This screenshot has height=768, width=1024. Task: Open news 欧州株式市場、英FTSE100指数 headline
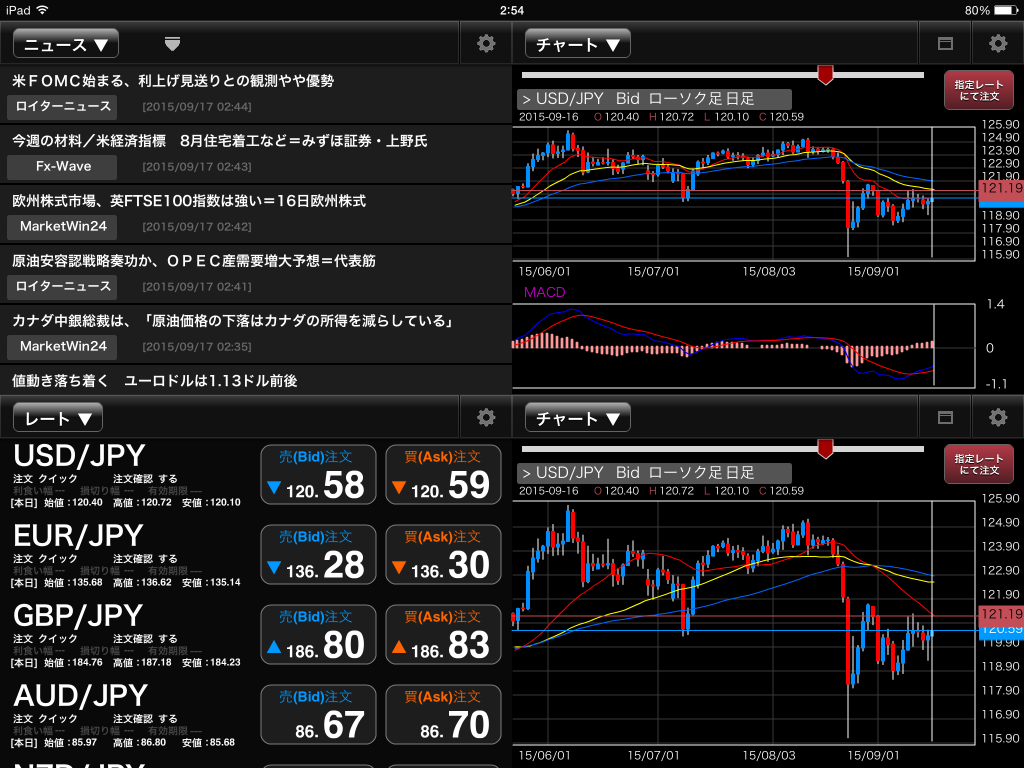point(189,201)
